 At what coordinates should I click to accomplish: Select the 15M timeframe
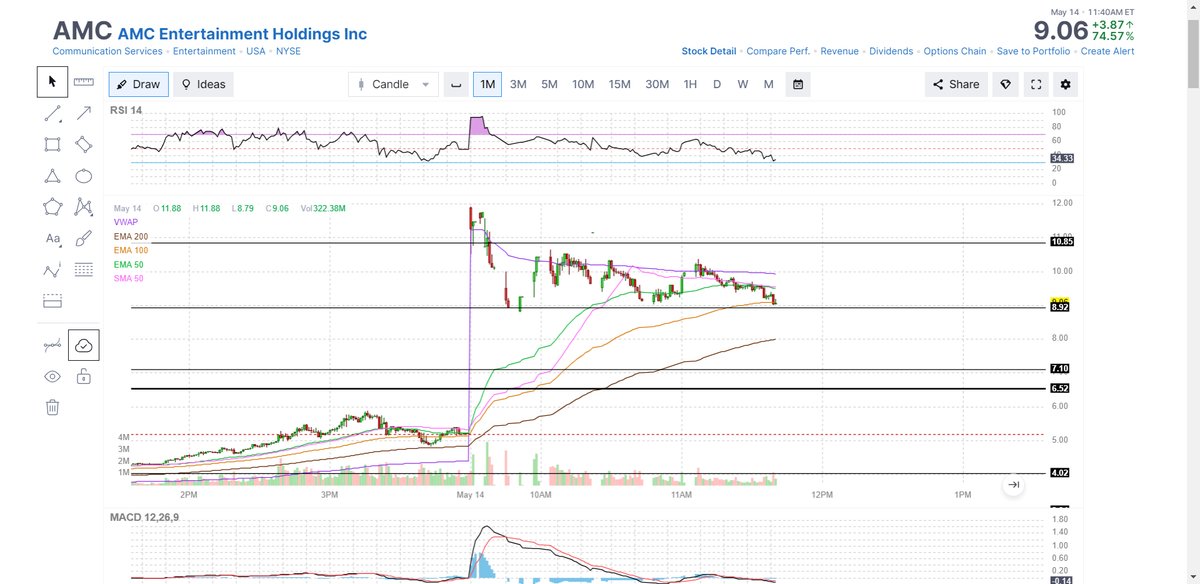click(619, 84)
